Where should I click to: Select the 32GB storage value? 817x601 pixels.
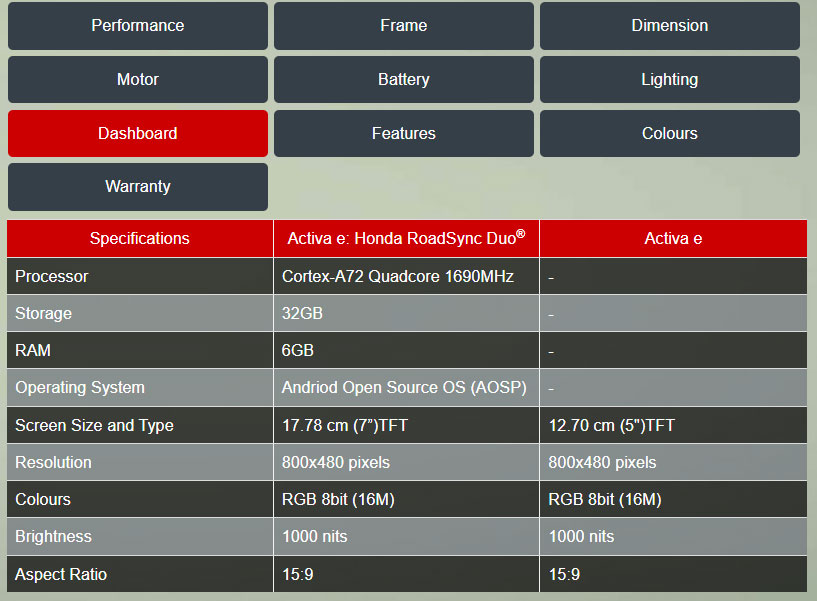click(302, 314)
